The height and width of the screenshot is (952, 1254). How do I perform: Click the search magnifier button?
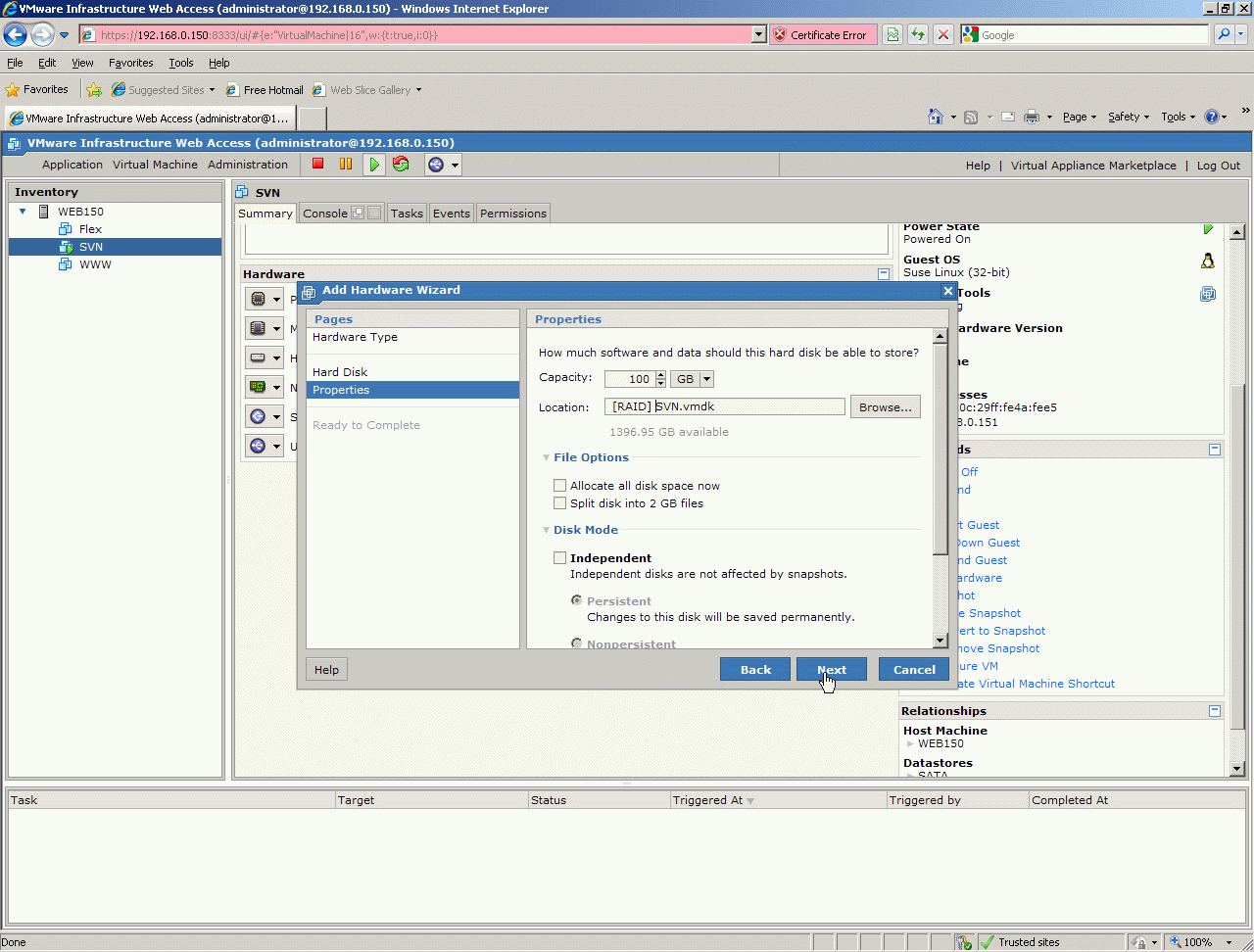pyautogui.click(x=1224, y=35)
